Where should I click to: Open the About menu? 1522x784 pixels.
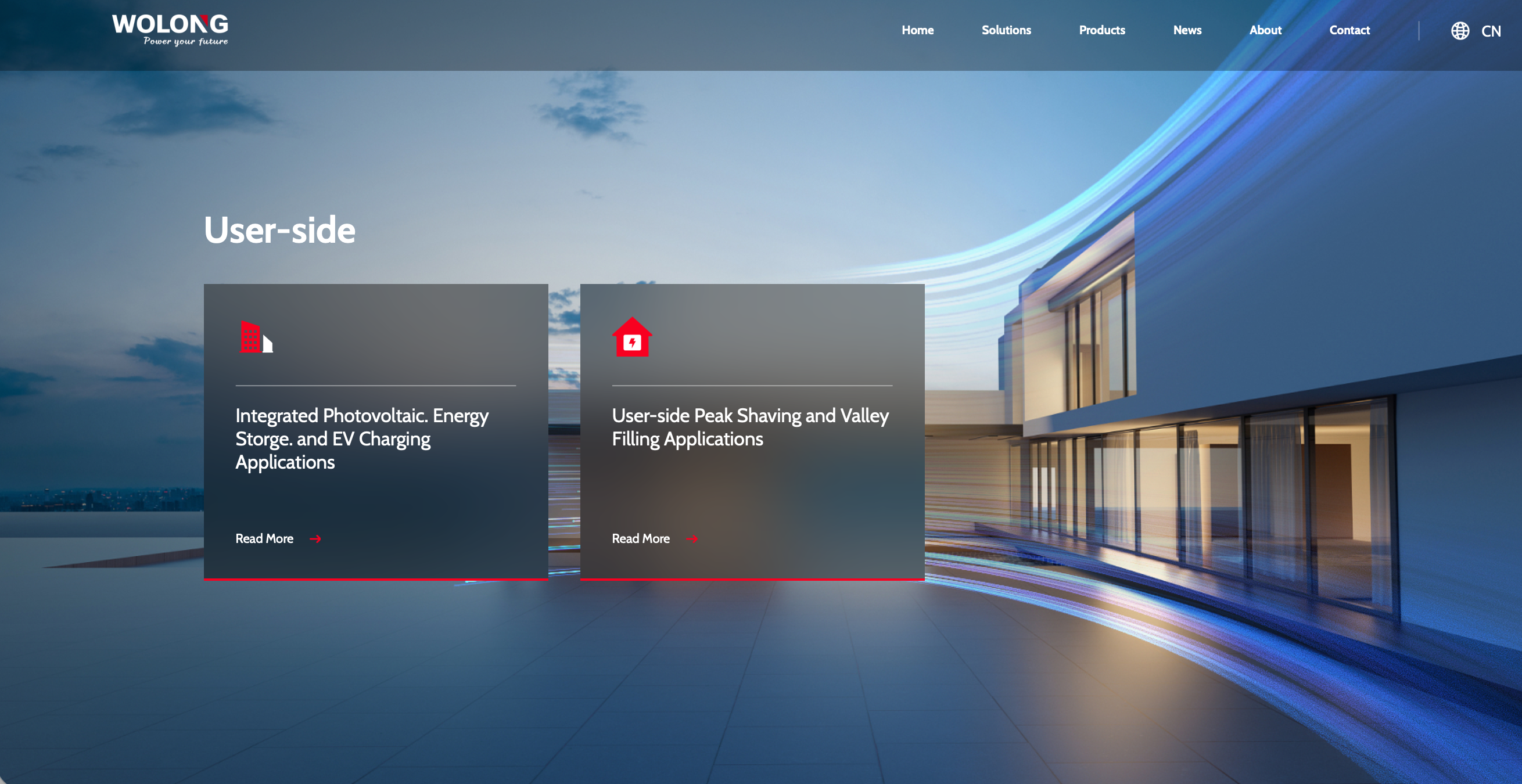pos(1265,30)
